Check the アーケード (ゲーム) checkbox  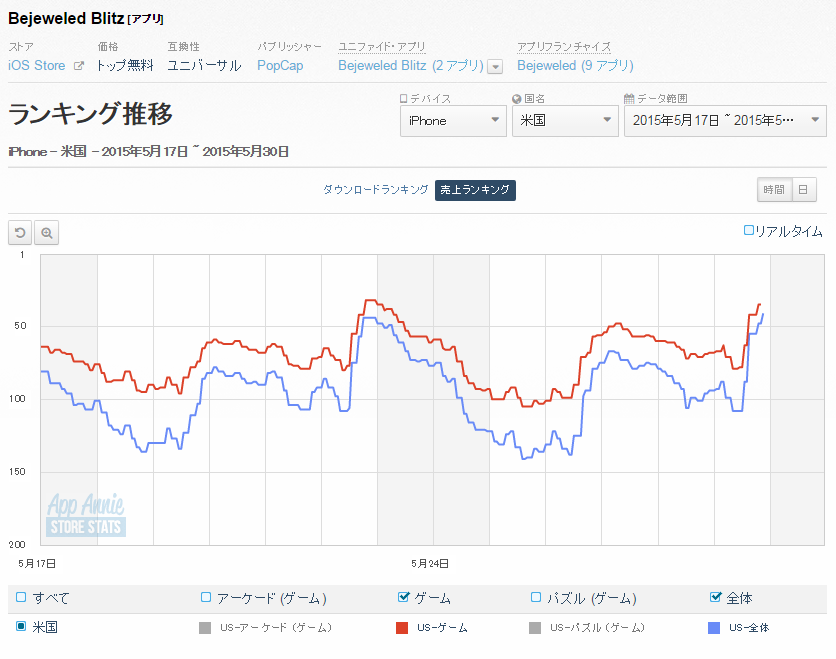pyautogui.click(x=206, y=597)
